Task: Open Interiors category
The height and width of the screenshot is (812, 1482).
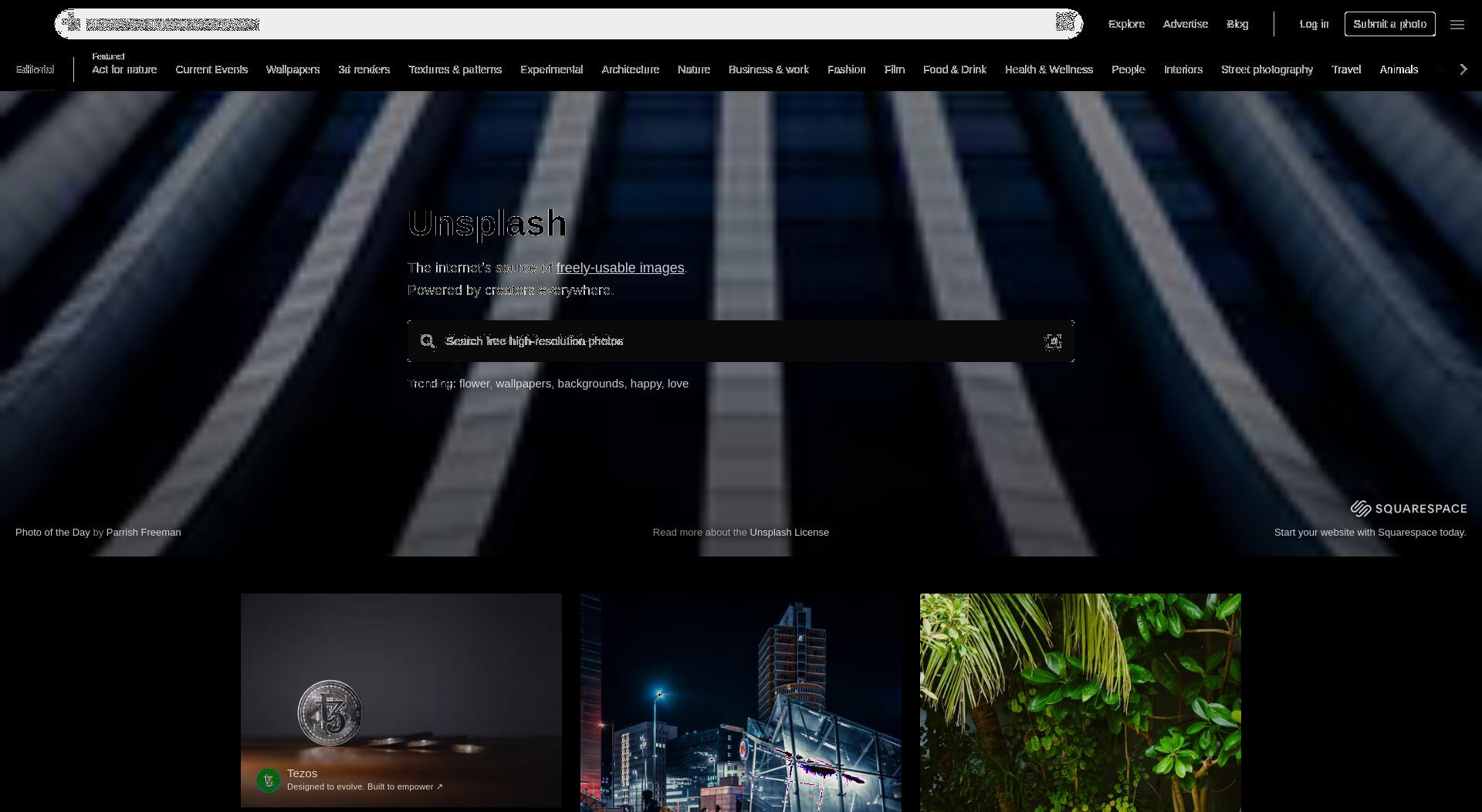Action: [1183, 69]
